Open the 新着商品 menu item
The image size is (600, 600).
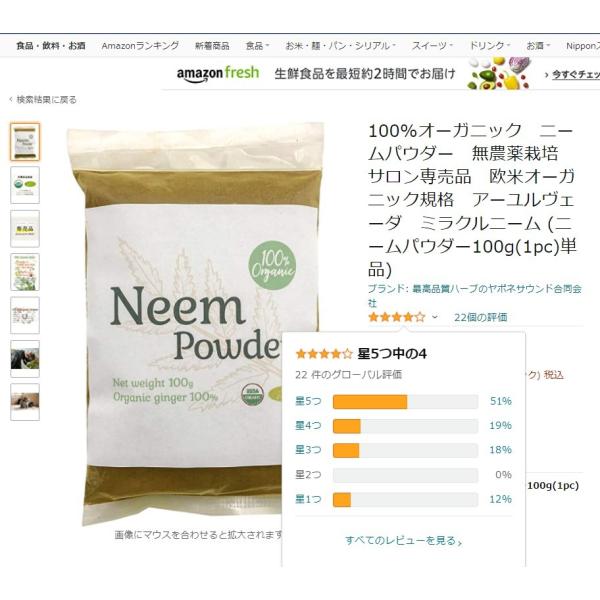click(x=212, y=46)
